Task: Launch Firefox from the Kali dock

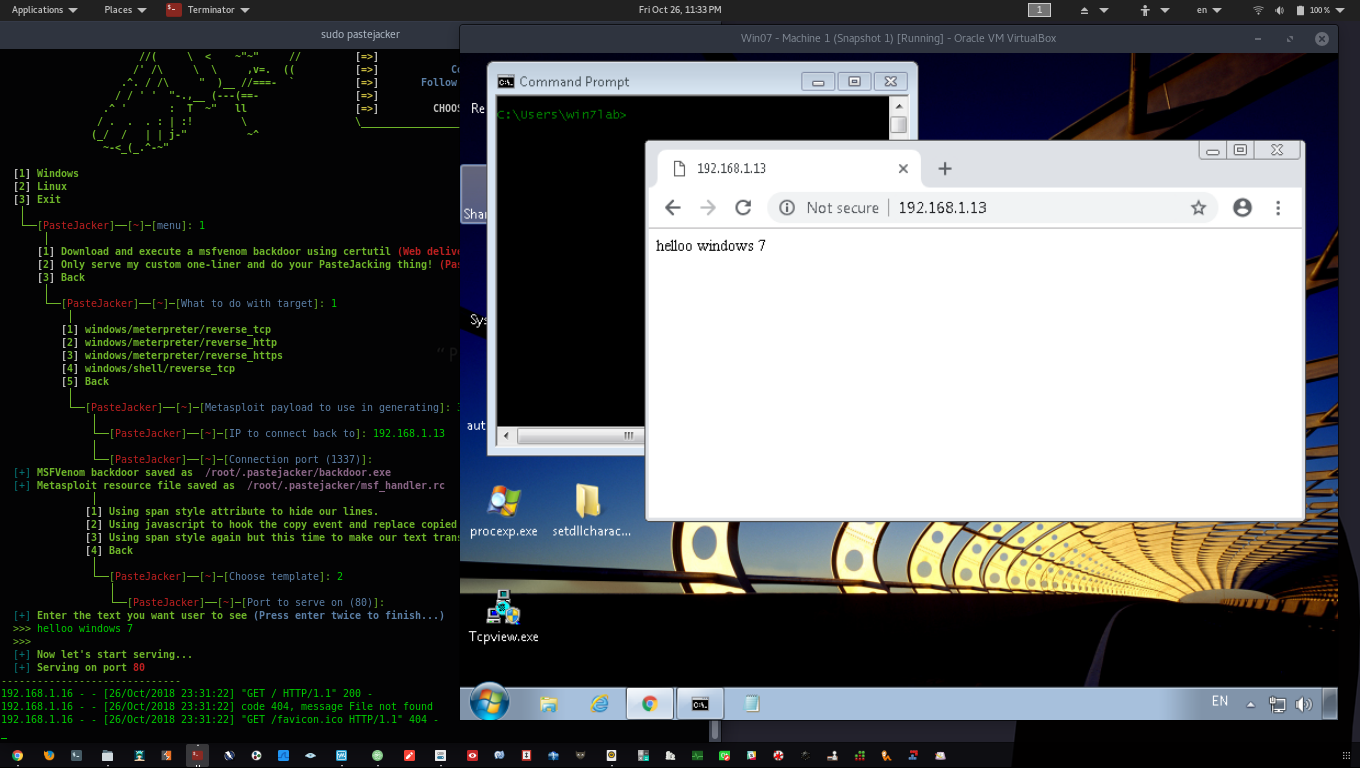Action: click(49, 756)
